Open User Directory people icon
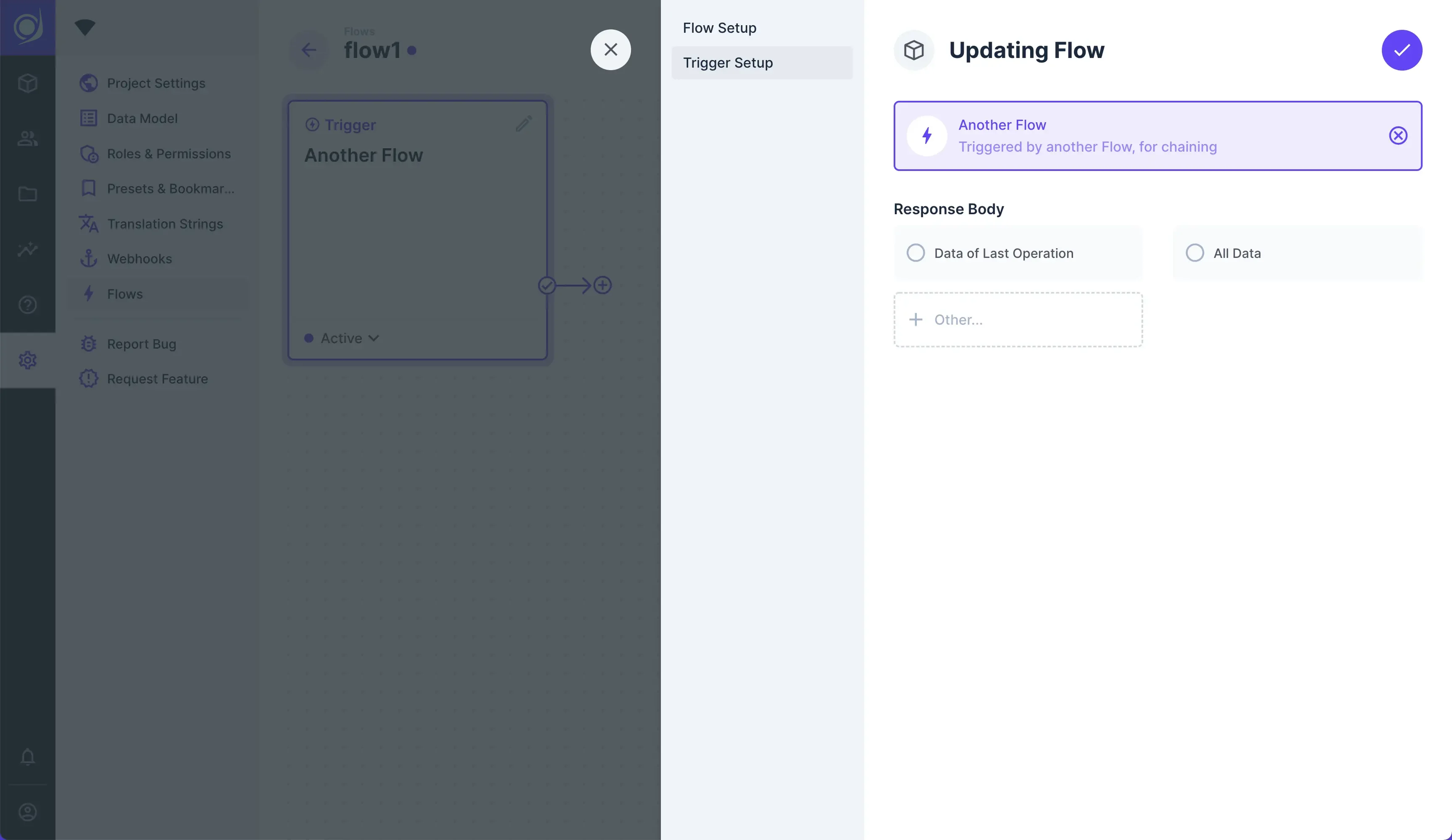This screenshot has height=840, width=1452. pos(28,138)
